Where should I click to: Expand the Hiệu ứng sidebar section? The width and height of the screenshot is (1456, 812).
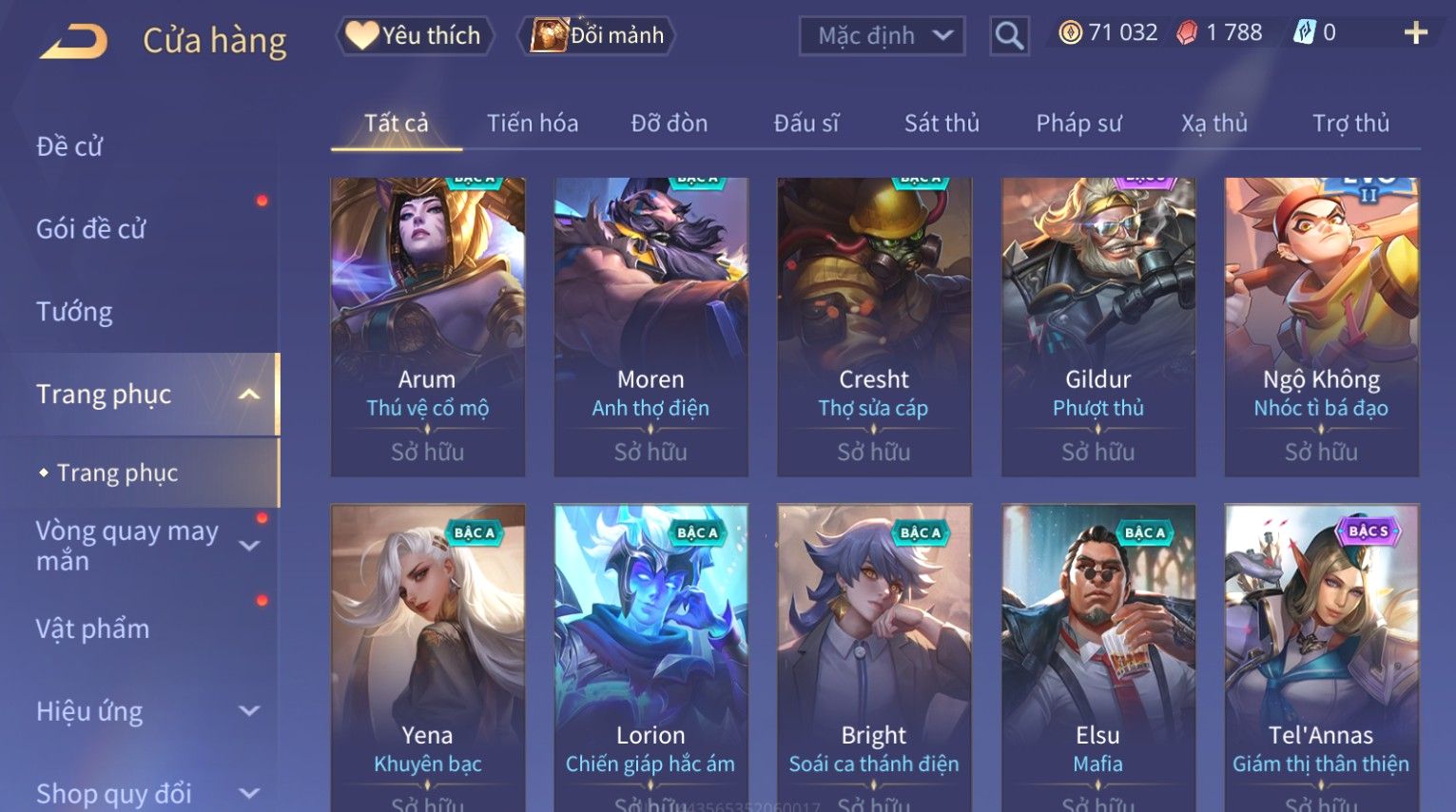click(x=249, y=711)
